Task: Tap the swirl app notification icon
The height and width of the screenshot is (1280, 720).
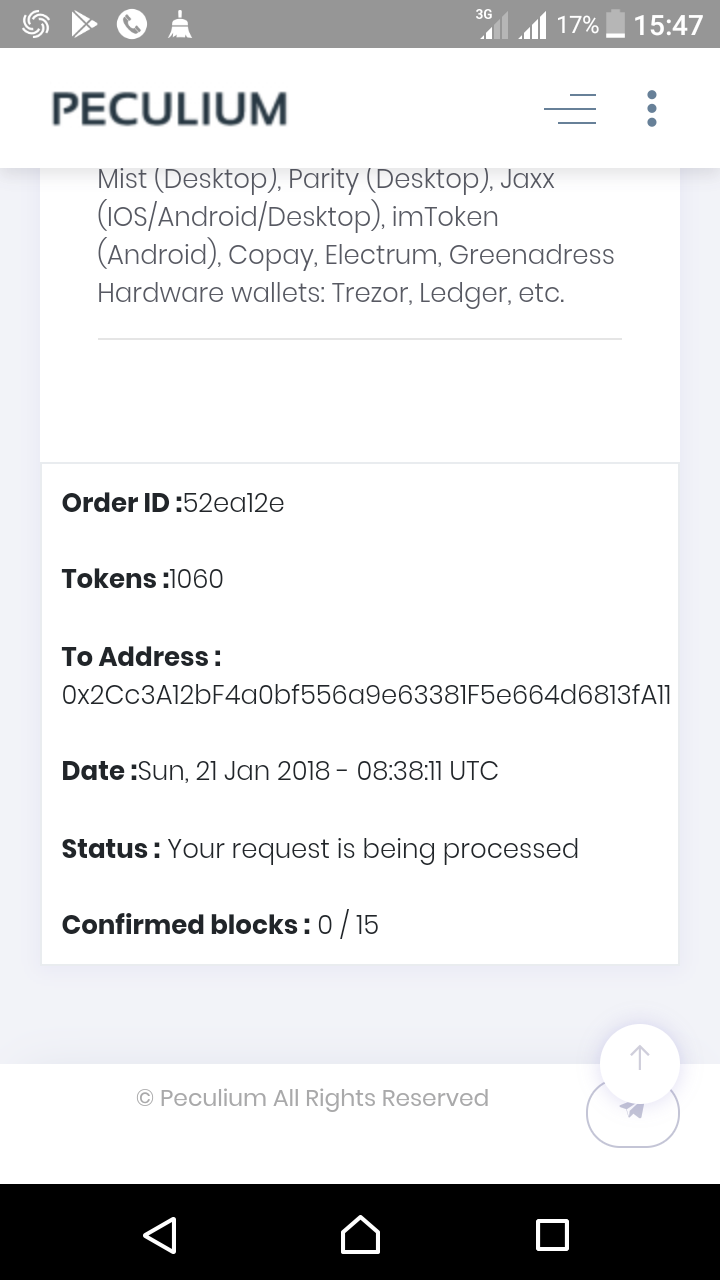Action: coord(36,25)
